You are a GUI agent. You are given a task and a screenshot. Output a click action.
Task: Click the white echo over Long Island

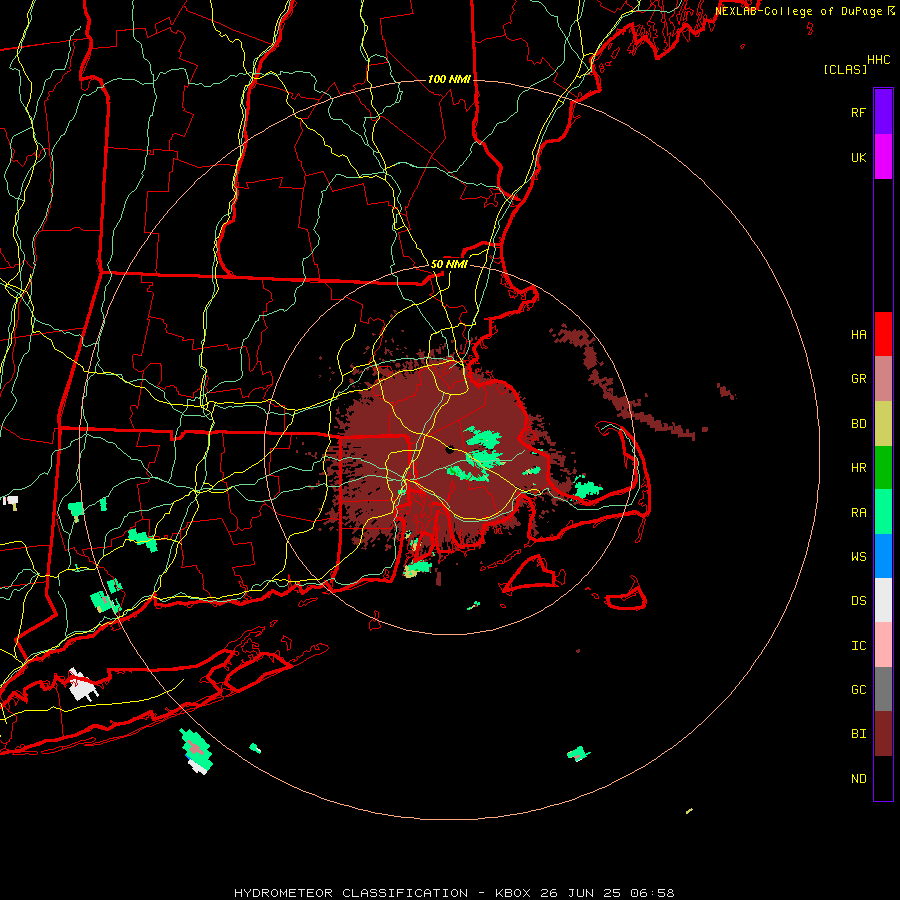pos(82,685)
